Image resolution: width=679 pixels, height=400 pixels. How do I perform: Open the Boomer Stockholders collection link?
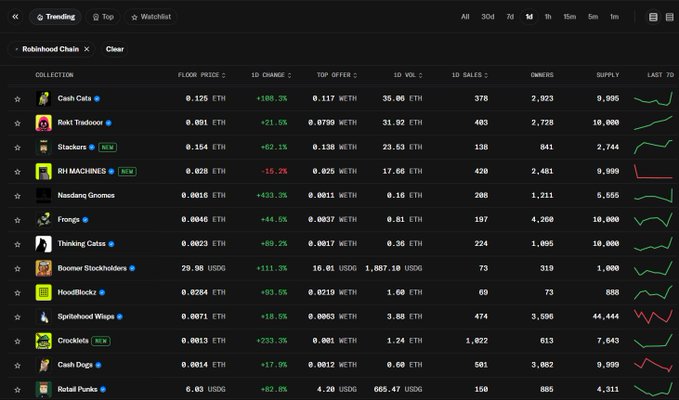pos(92,268)
